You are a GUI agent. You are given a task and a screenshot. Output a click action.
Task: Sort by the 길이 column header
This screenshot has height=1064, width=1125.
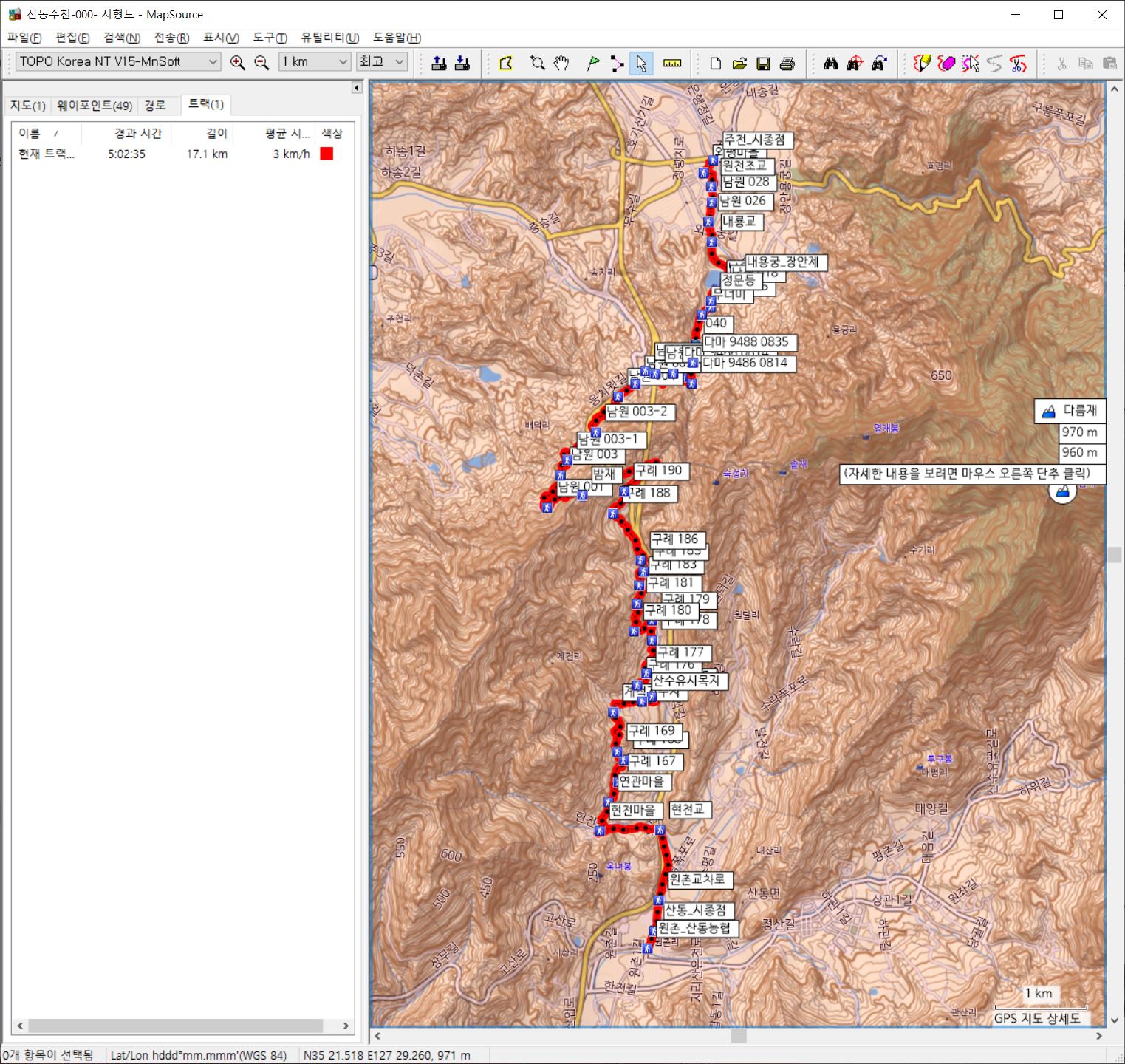pos(202,133)
